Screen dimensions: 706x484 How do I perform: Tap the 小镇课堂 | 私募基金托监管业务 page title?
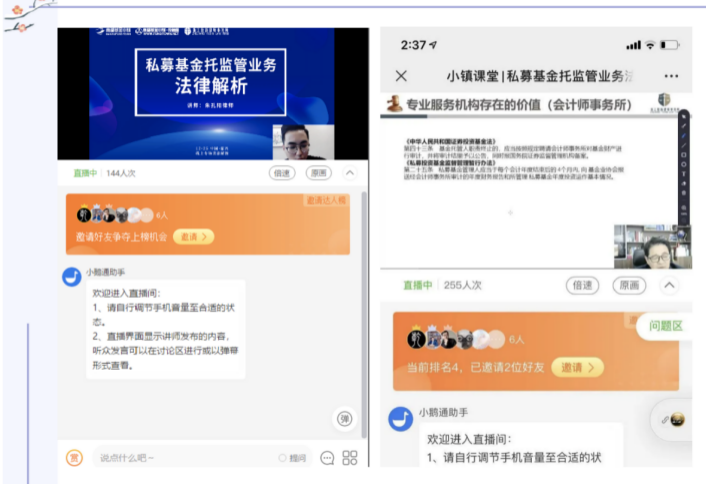539,76
